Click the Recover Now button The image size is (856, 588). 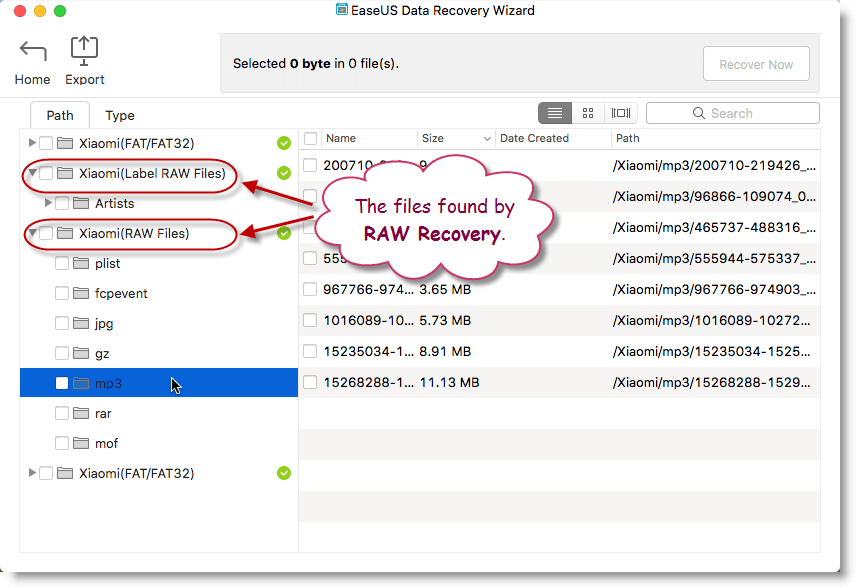click(x=756, y=64)
